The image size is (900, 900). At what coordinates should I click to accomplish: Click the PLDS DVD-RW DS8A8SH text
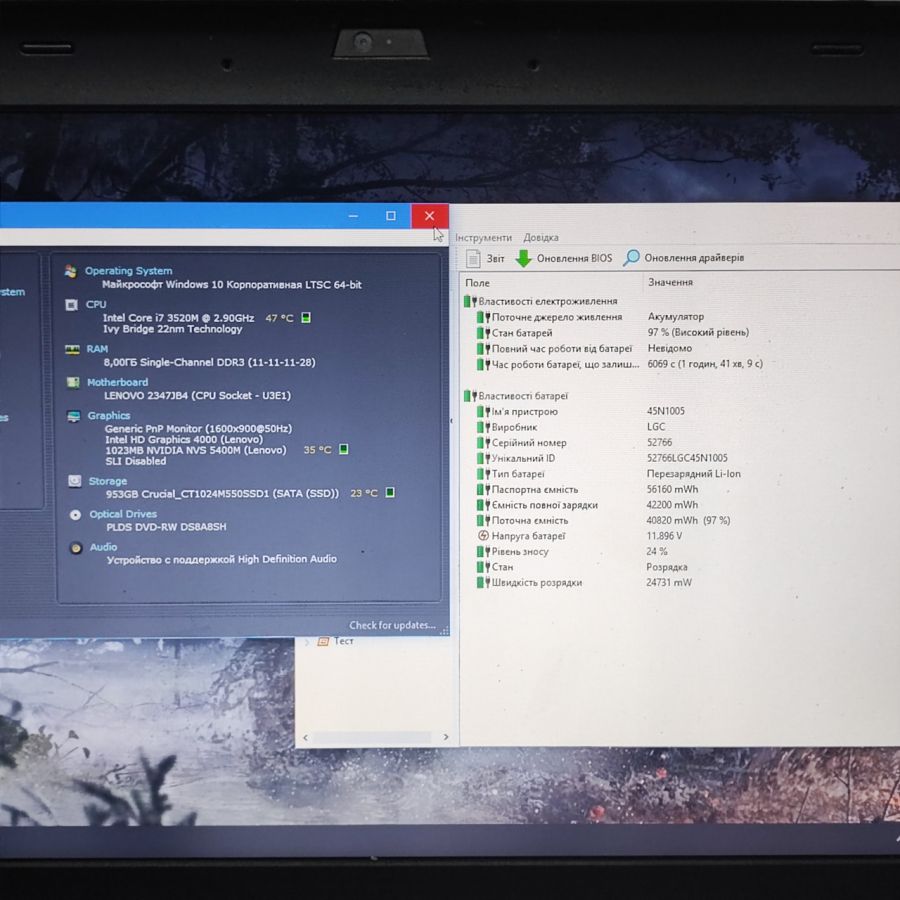166,527
